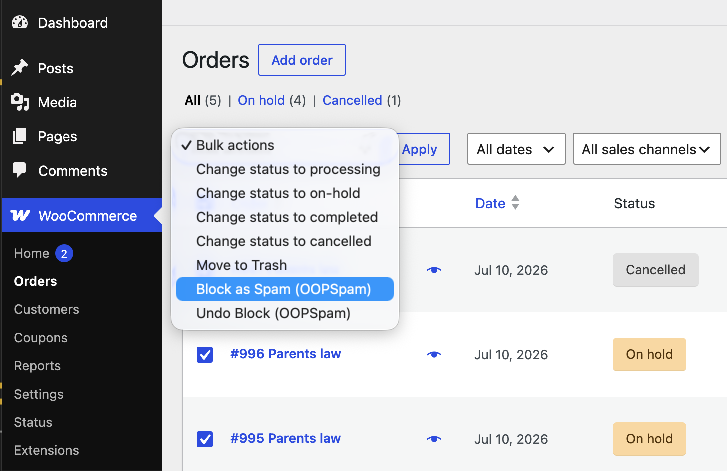727x471 pixels.
Task: Open the WooCommerce menu item
Action: (82, 215)
